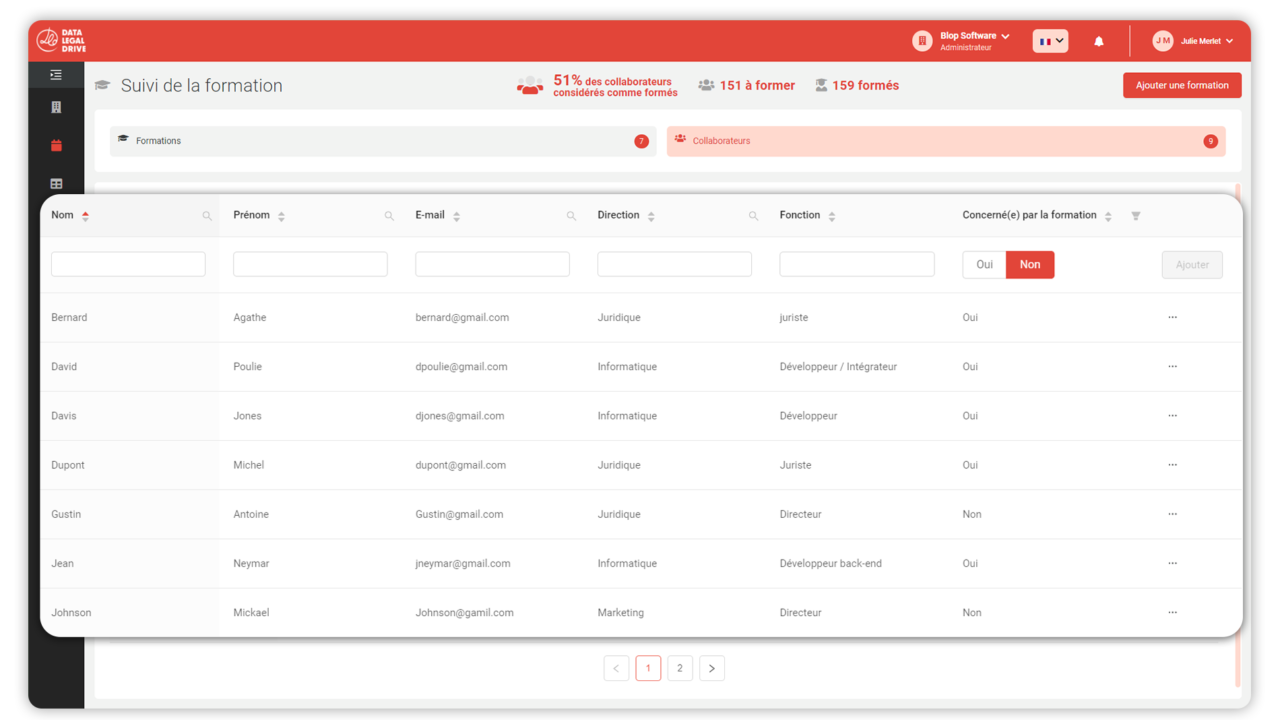Sort by Concerné(e) par la formation arrows
The image size is (1280, 720).
pos(1108,216)
